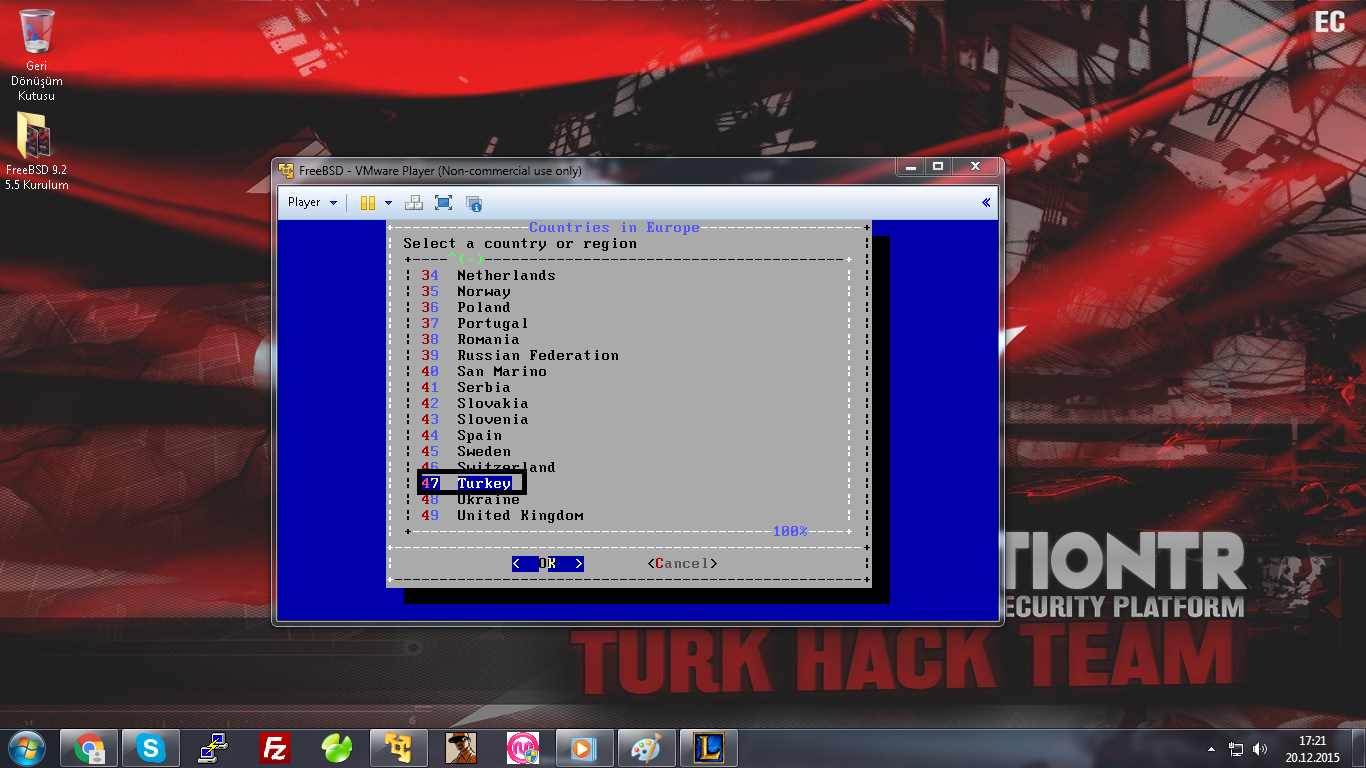Open the network status tray icon
The image size is (1366, 768).
pyautogui.click(x=1236, y=748)
